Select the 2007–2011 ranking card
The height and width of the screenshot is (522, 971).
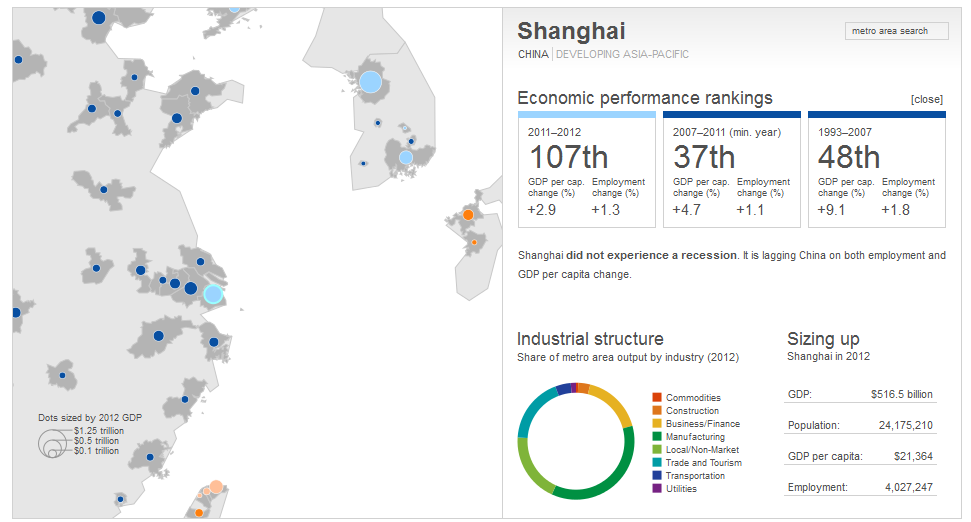coord(731,170)
